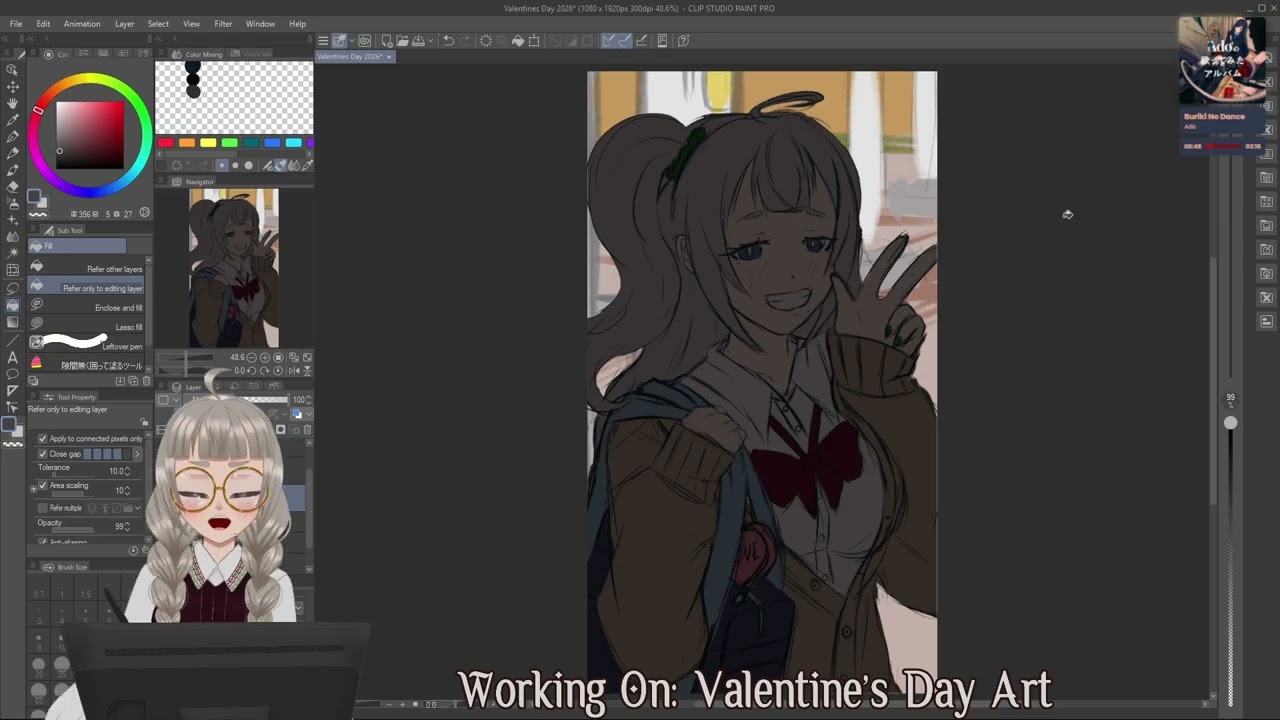The width and height of the screenshot is (1280, 720).
Task: Adjust the Opacity value stepper in Tool Property
Action: click(x=127, y=526)
